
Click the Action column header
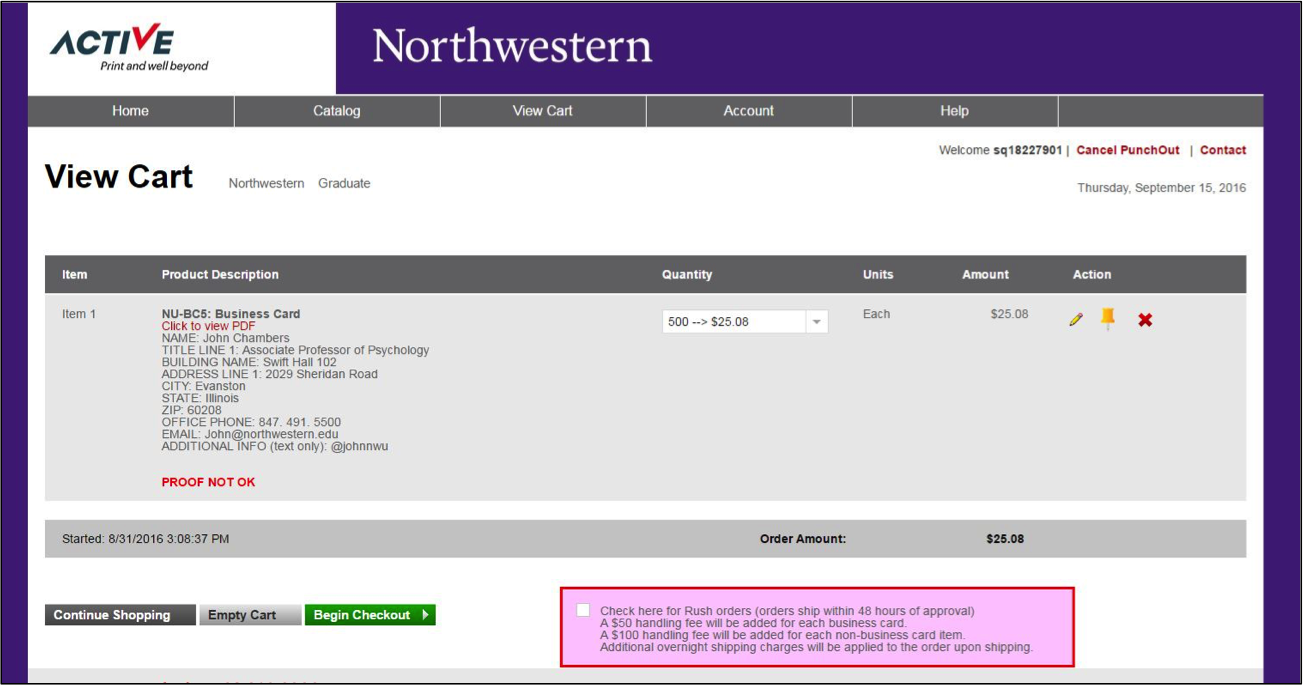pos(1092,275)
